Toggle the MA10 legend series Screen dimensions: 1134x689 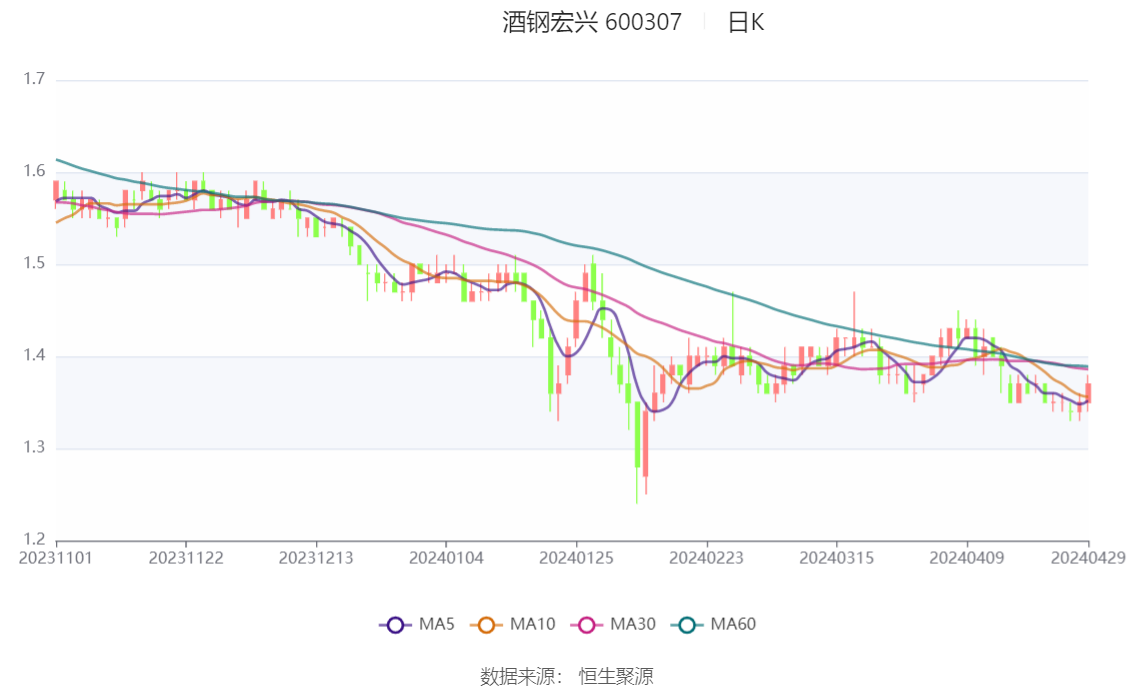point(513,624)
